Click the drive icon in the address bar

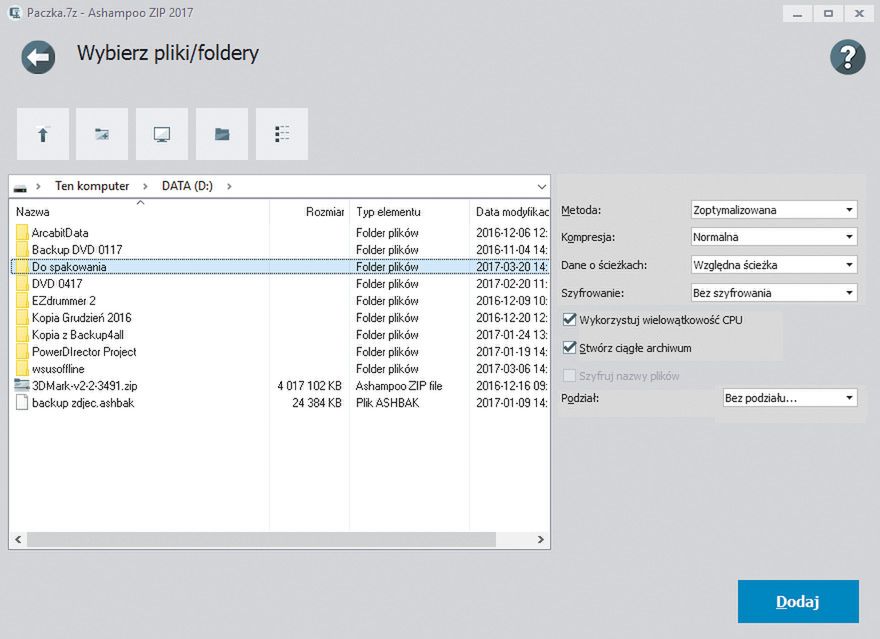[20, 187]
